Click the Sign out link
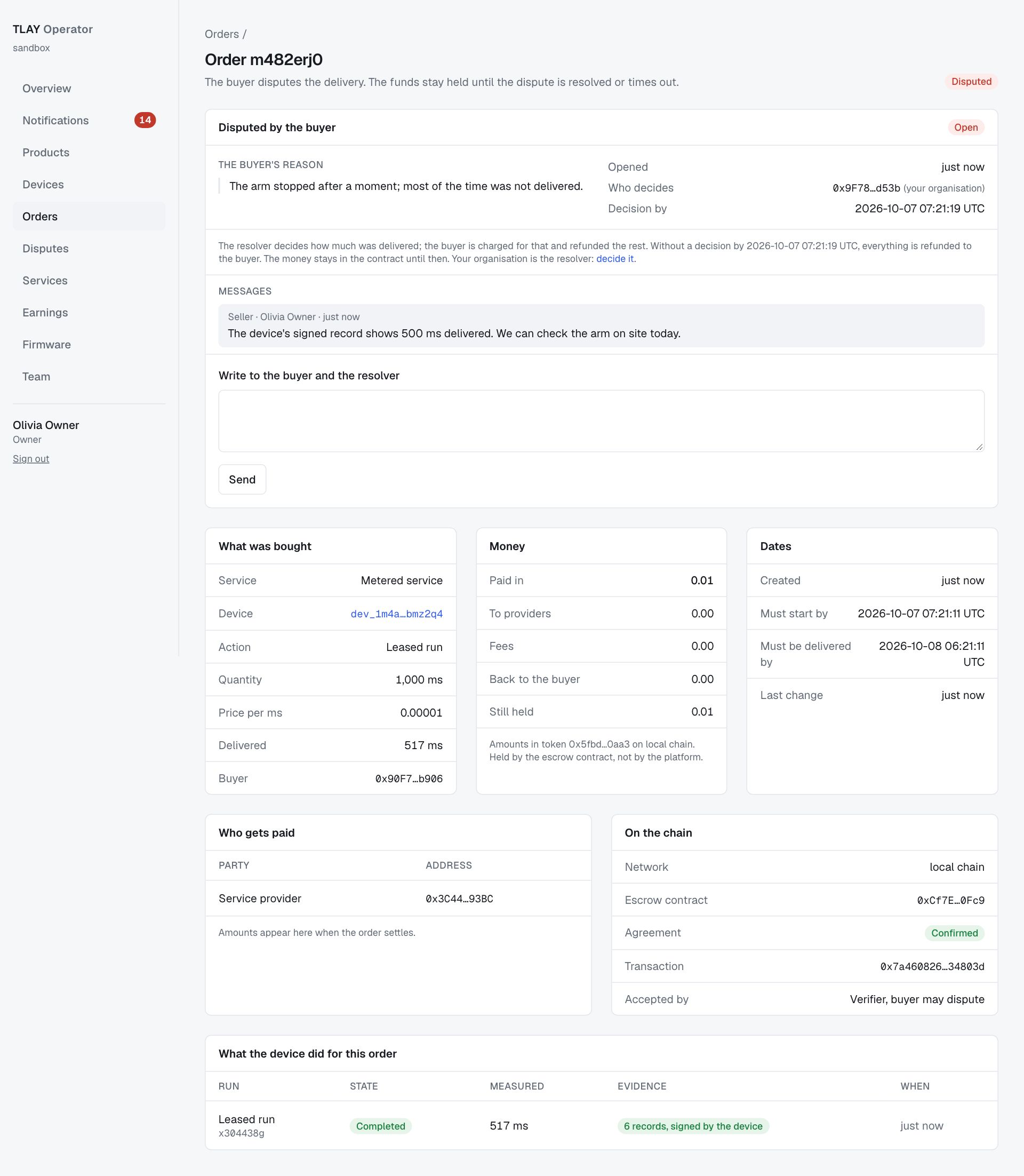1024x1176 pixels. [31, 458]
